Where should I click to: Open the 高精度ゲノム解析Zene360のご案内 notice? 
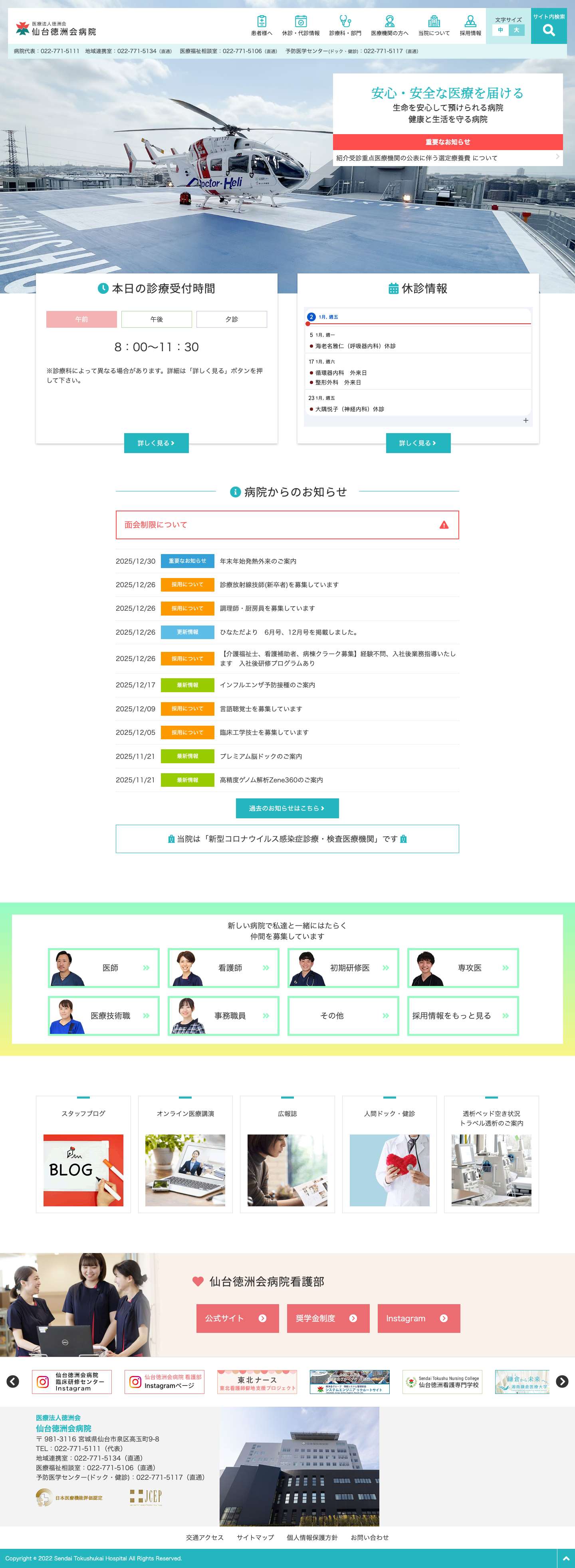(x=271, y=780)
